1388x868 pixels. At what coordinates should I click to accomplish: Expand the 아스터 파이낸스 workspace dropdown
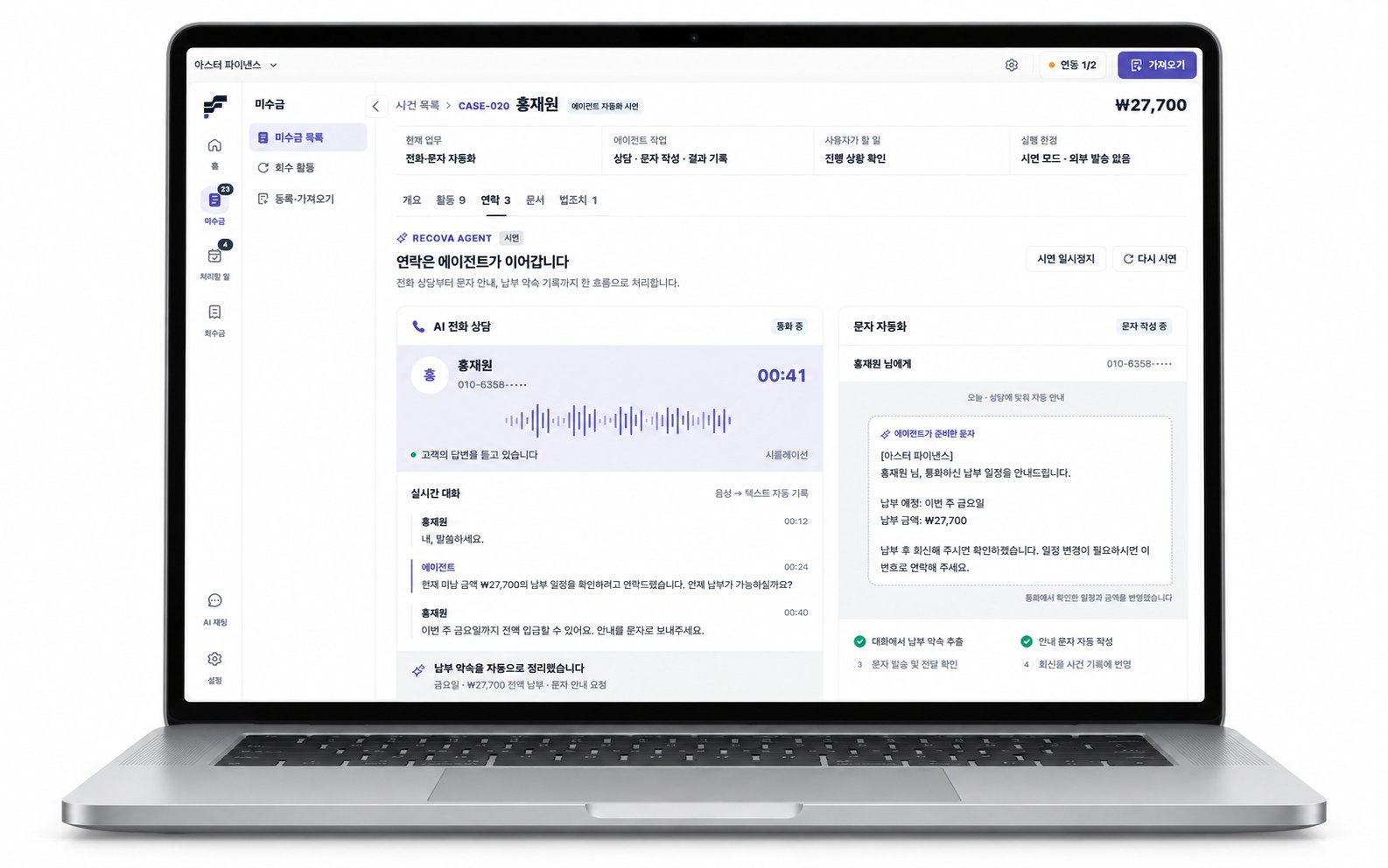pos(235,66)
